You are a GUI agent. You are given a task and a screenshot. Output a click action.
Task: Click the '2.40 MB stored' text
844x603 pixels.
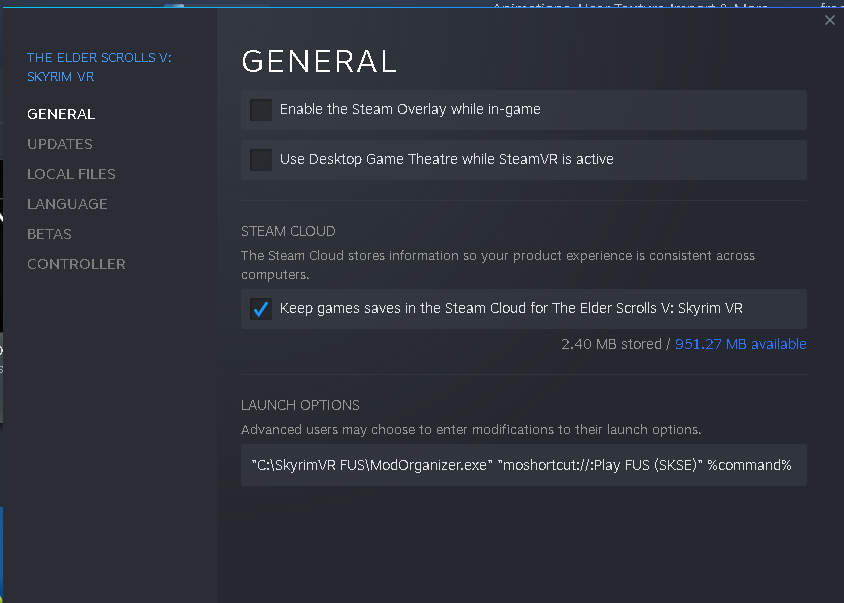(x=610, y=344)
